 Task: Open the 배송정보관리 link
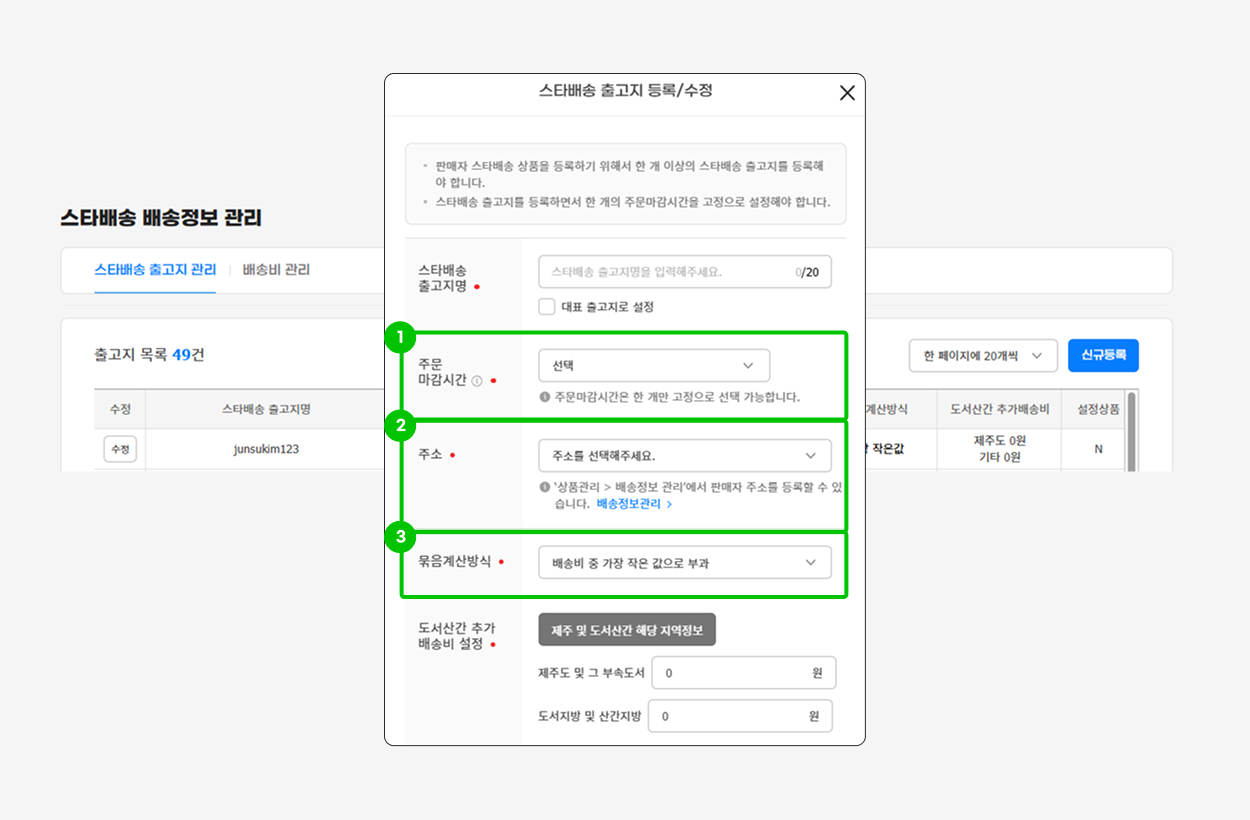[x=628, y=504]
